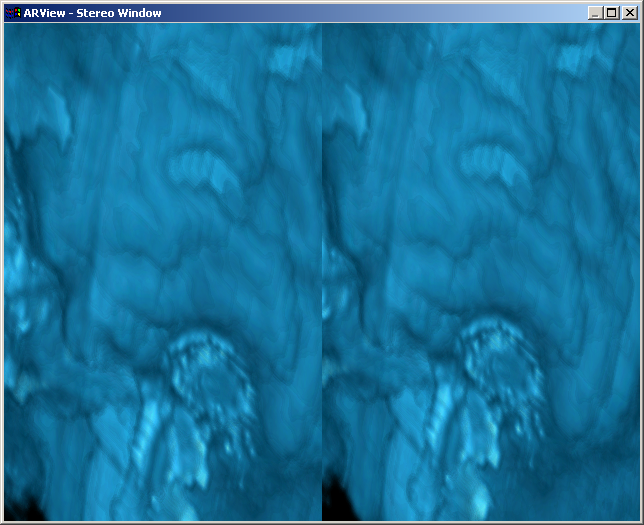Close the ARView Stereo Window
The height and width of the screenshot is (525, 644).
click(x=629, y=13)
